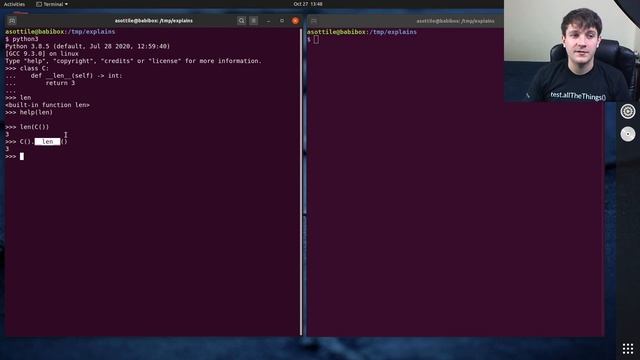Click the new tab icon in left terminal
Screen dimensions: 640x360
(x=12, y=20)
